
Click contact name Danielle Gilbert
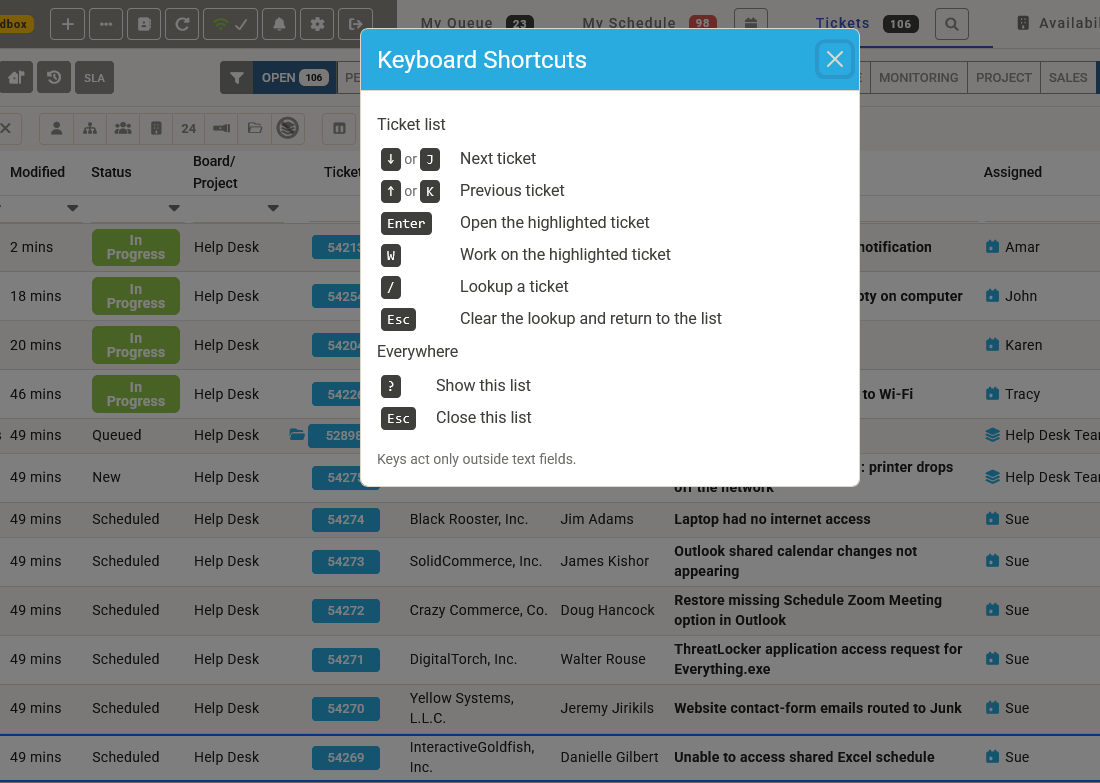609,757
